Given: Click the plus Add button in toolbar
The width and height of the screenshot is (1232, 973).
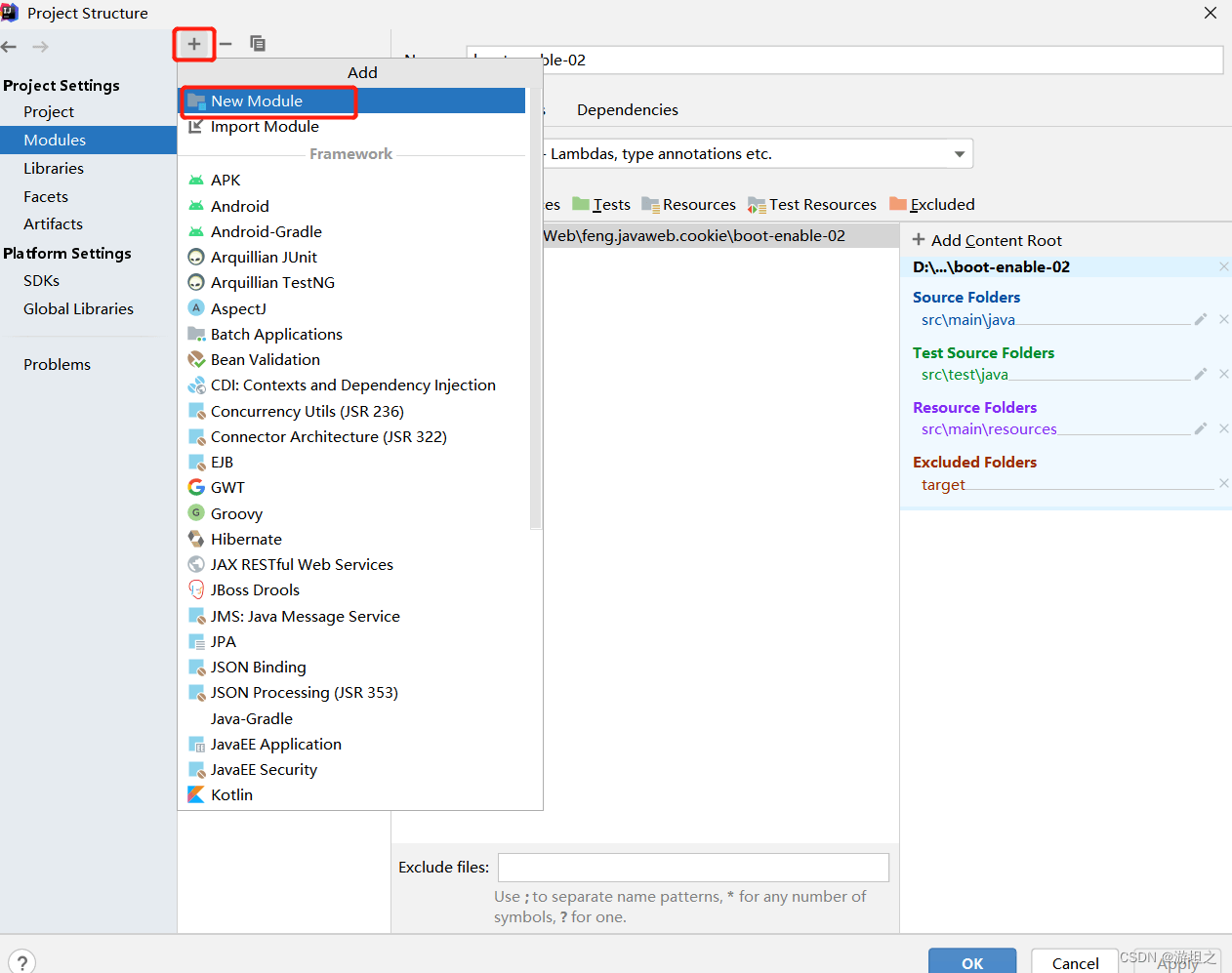Looking at the screenshot, I should coord(194,44).
